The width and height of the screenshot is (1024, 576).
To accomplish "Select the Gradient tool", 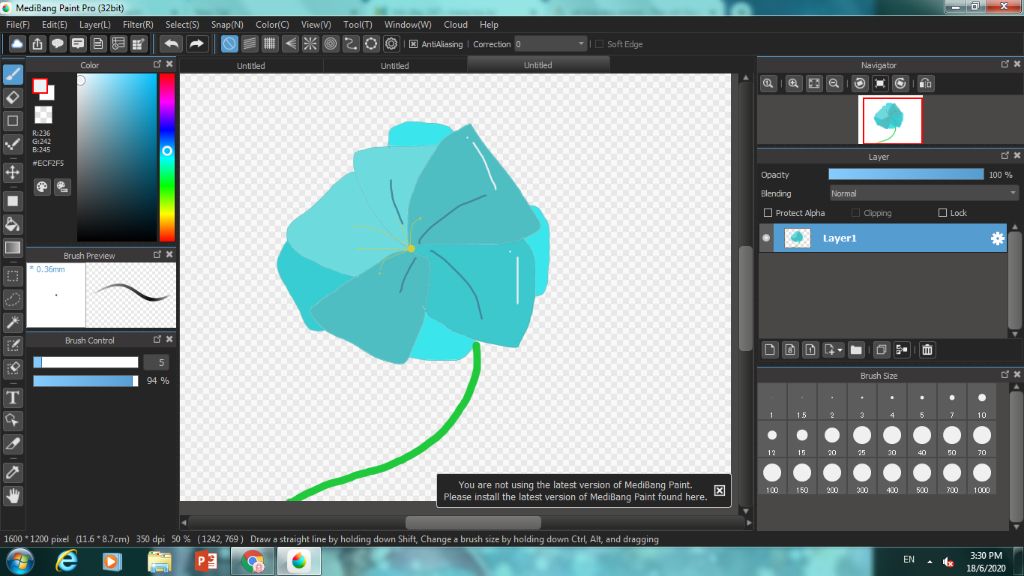I will [12, 248].
